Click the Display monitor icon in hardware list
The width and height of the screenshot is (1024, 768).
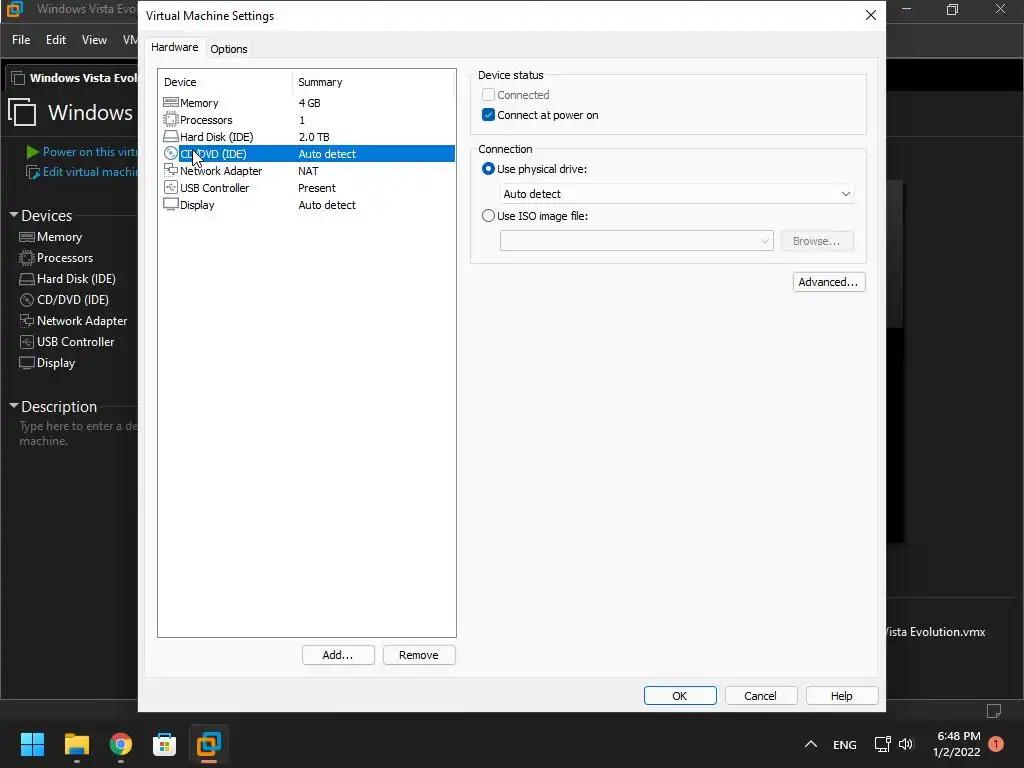[170, 204]
